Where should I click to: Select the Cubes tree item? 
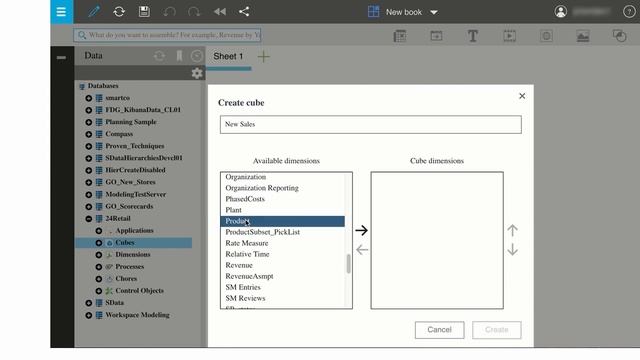pos(125,242)
